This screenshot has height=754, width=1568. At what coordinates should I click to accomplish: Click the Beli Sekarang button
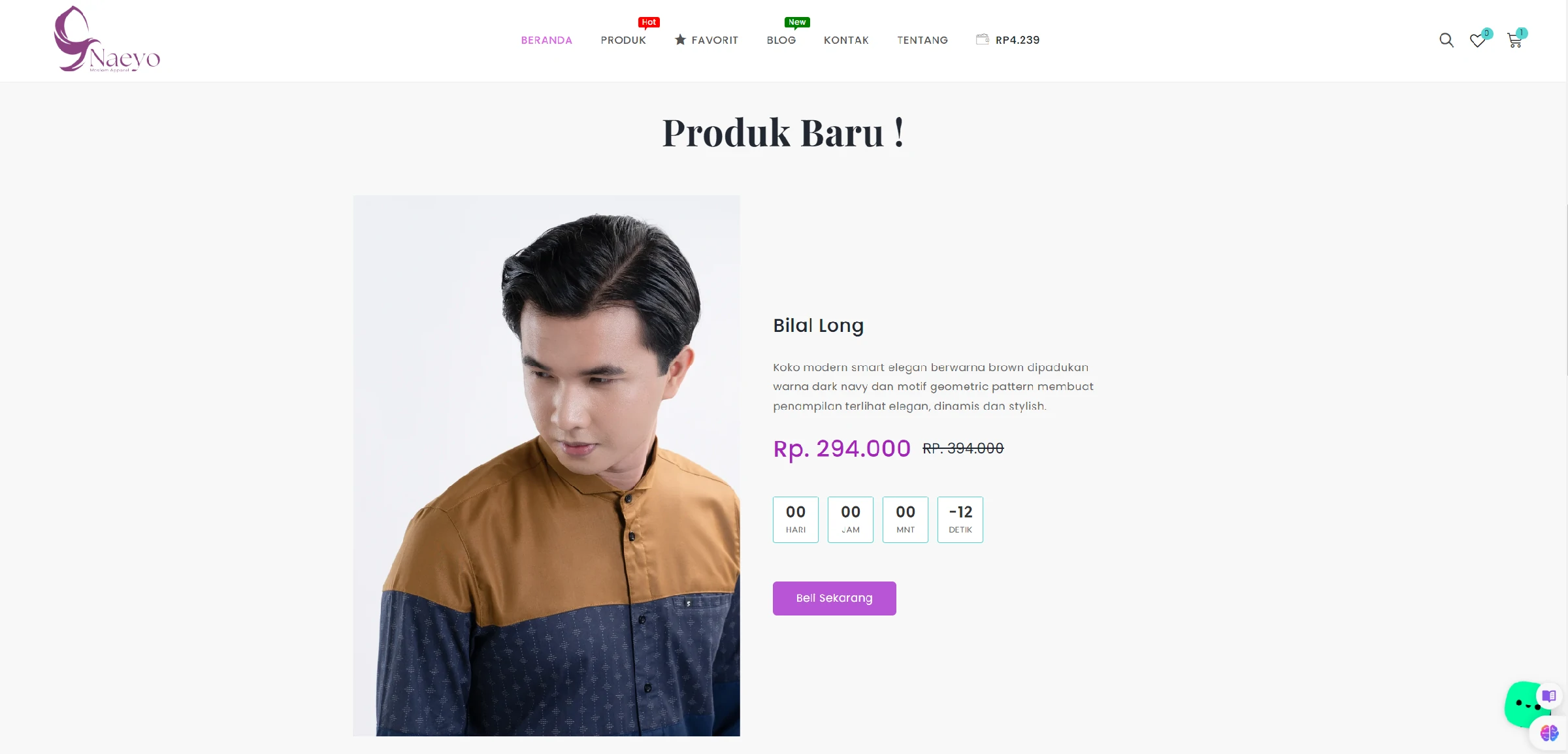point(834,598)
